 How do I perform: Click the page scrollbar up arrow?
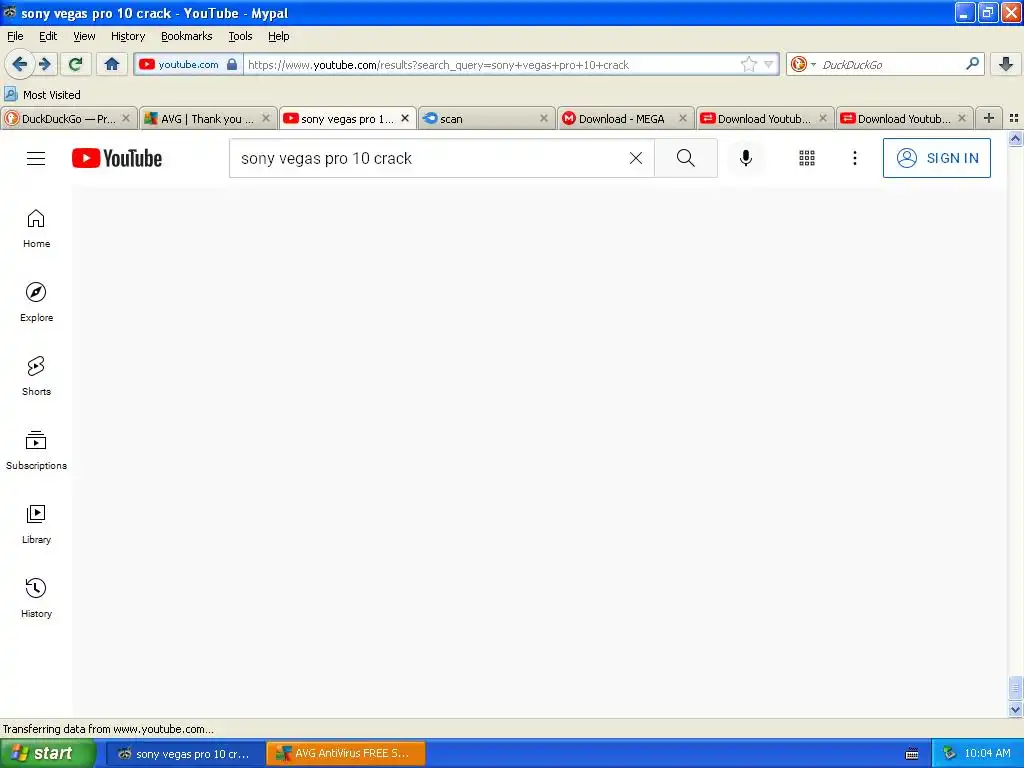tap(1015, 138)
